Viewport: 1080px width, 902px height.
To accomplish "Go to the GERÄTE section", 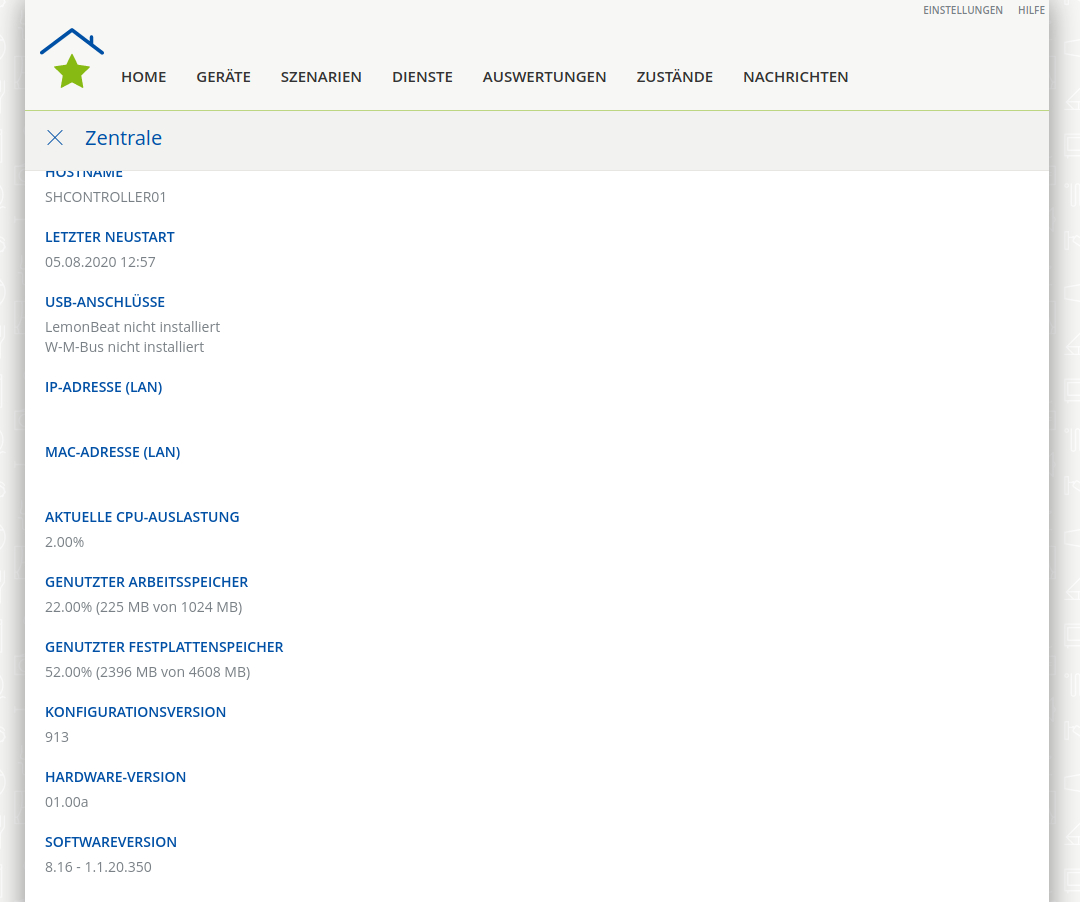I will click(x=223, y=77).
